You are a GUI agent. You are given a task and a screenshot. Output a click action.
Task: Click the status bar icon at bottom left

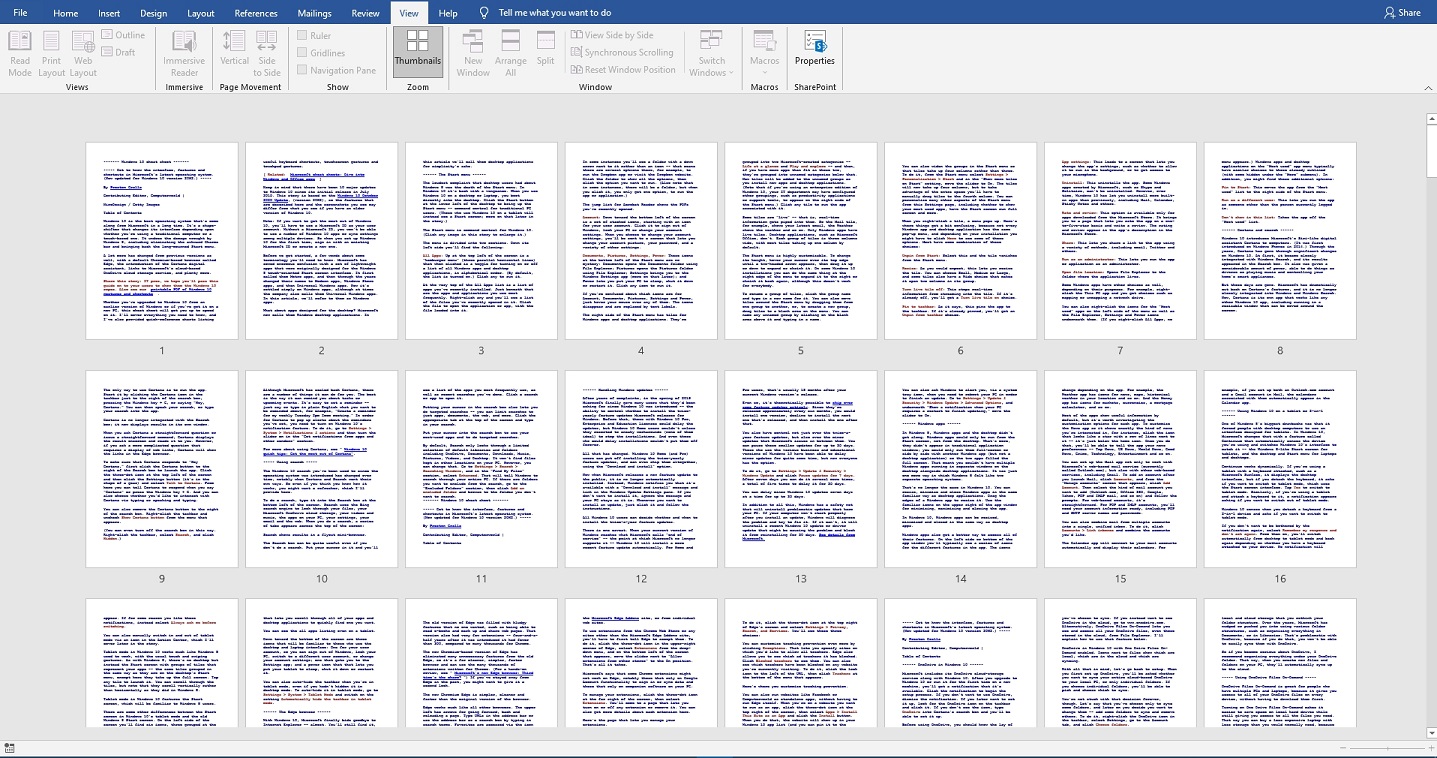(10, 746)
